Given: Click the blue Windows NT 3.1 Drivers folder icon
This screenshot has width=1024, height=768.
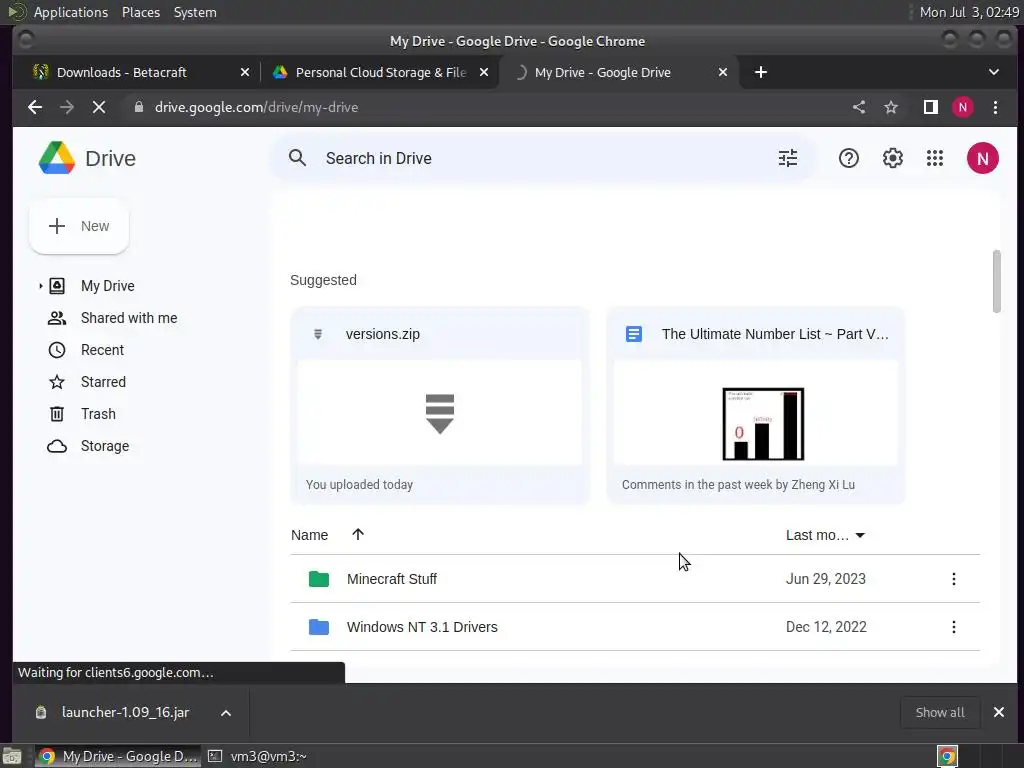Looking at the screenshot, I should (x=319, y=627).
